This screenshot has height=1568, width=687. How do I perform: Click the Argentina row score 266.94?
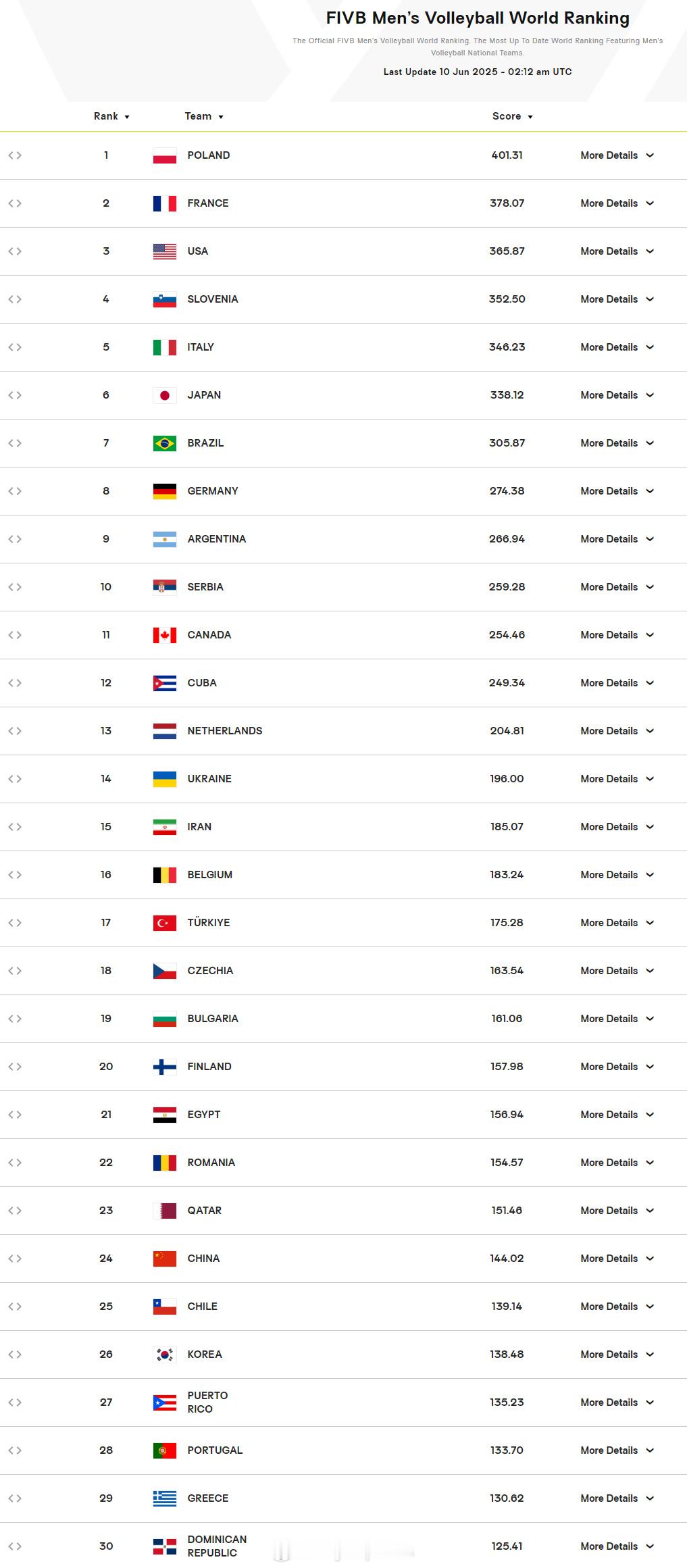[507, 539]
